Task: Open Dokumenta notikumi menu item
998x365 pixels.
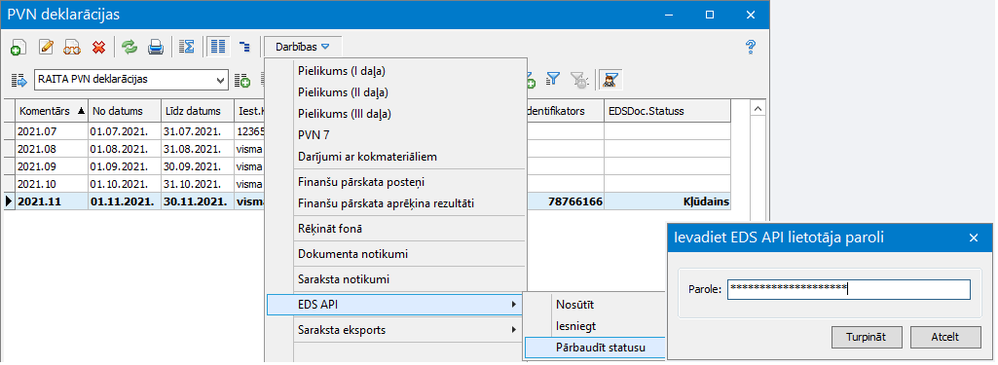Action: coord(353,254)
